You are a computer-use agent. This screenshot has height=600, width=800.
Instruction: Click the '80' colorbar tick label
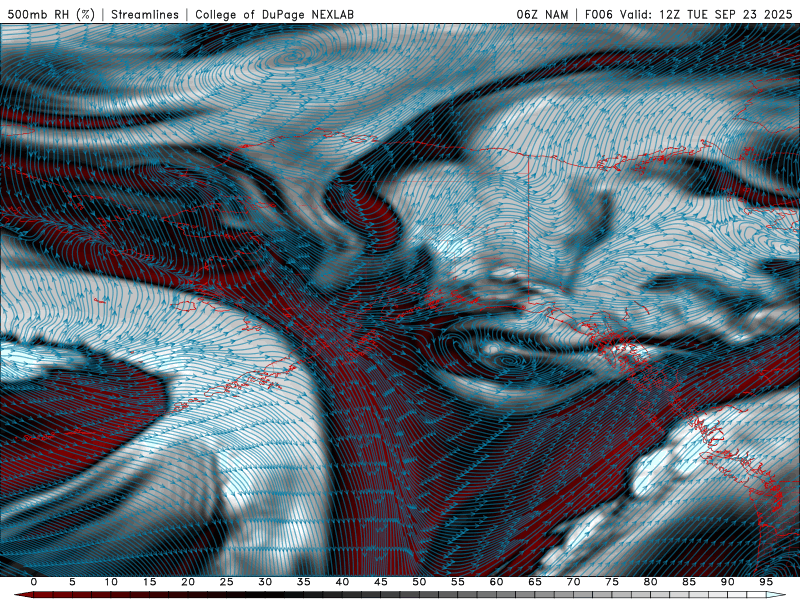pyautogui.click(x=651, y=582)
